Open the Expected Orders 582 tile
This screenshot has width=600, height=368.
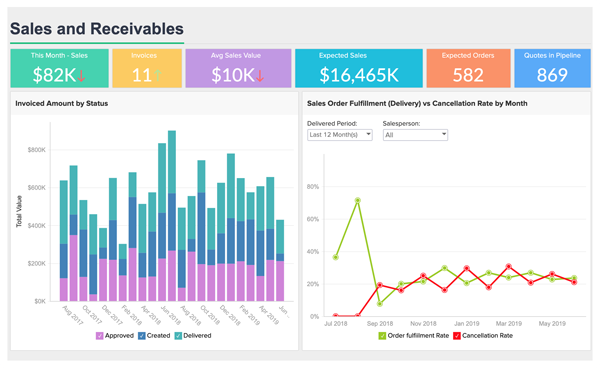tap(468, 68)
